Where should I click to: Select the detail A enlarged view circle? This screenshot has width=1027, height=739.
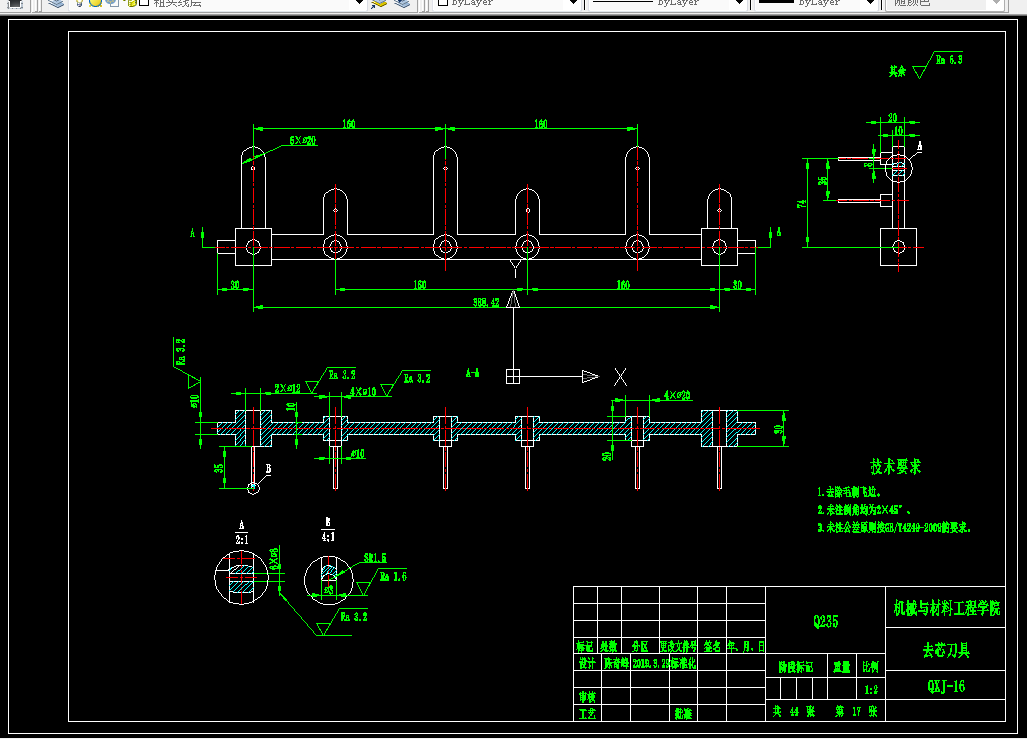click(x=242, y=577)
